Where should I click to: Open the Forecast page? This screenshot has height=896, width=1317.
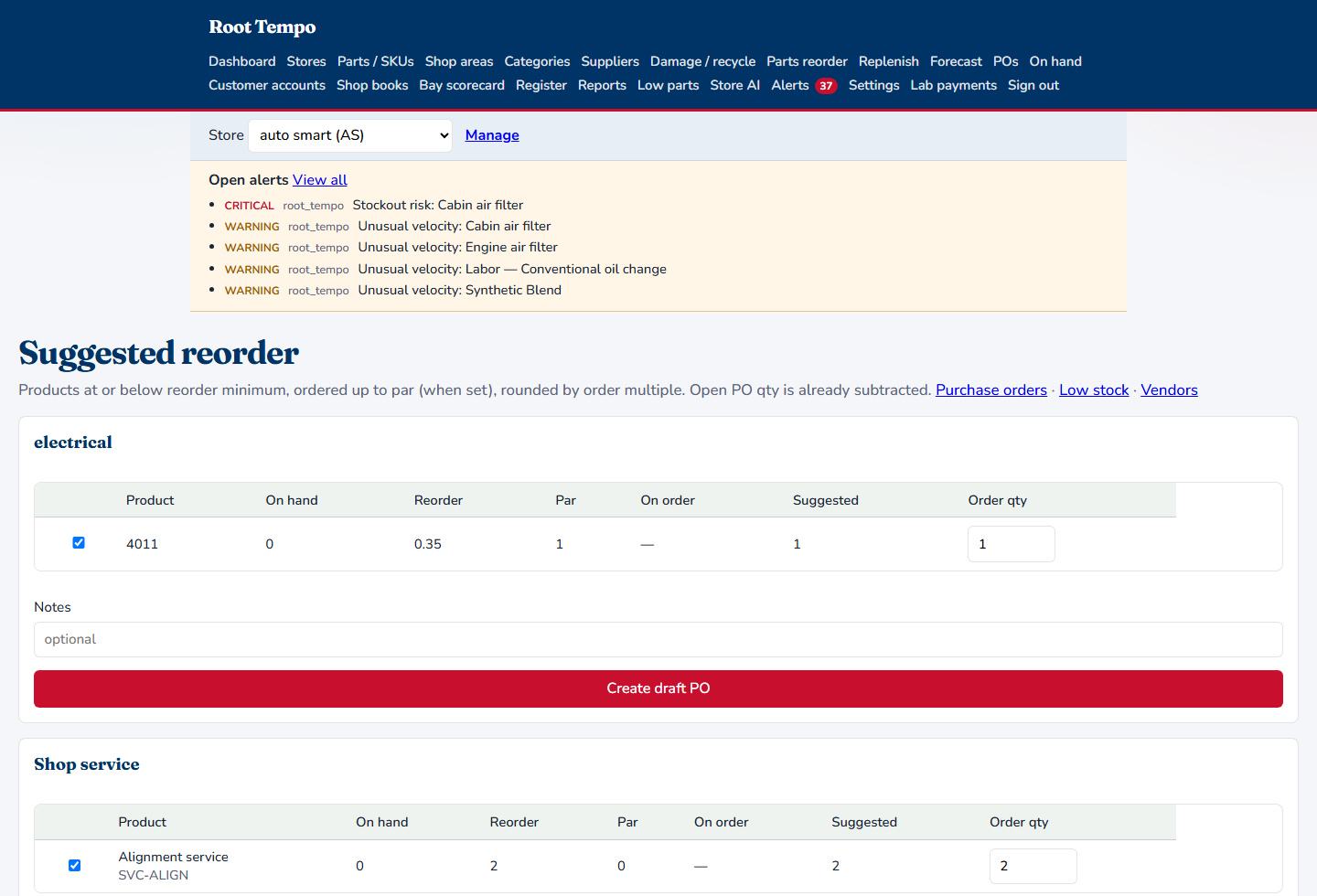(x=956, y=61)
